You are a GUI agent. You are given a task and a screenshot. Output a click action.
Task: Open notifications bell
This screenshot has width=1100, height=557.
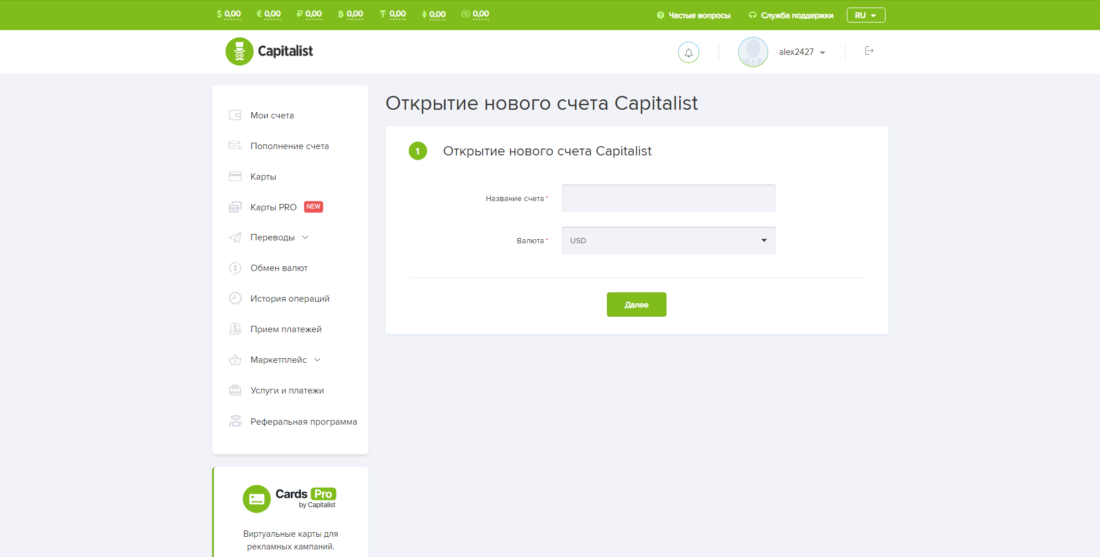click(688, 53)
